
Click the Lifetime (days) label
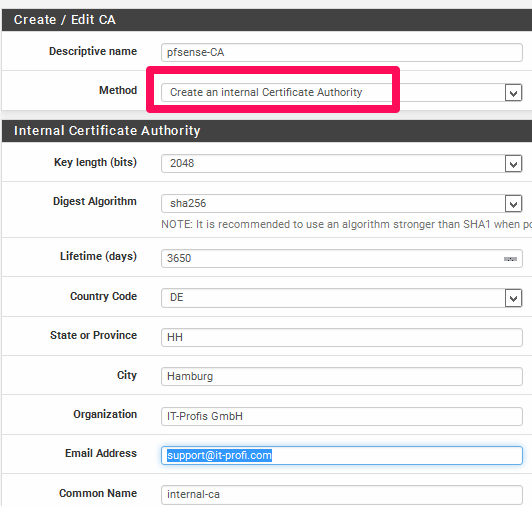[98, 256]
